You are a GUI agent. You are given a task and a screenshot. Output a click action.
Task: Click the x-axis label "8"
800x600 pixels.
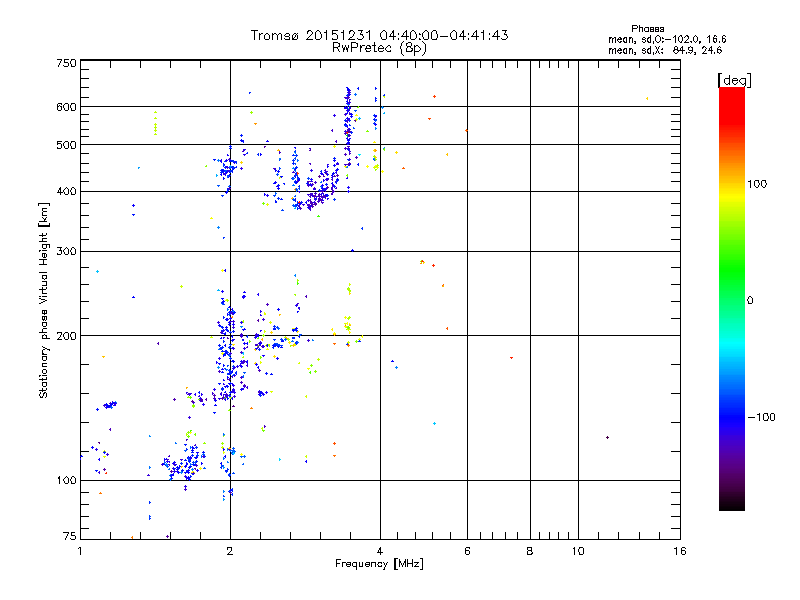tap(530, 551)
